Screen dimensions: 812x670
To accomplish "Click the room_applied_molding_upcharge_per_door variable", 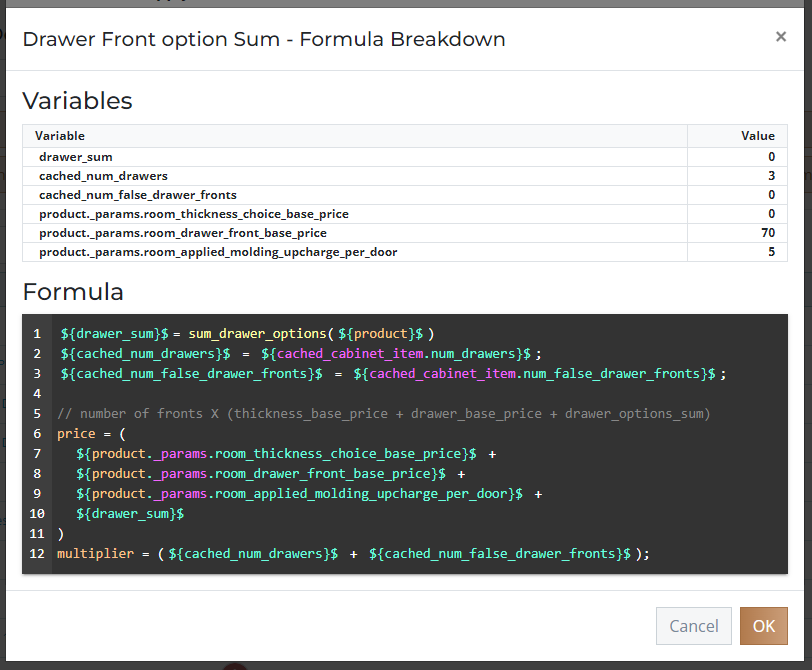I will tap(218, 252).
